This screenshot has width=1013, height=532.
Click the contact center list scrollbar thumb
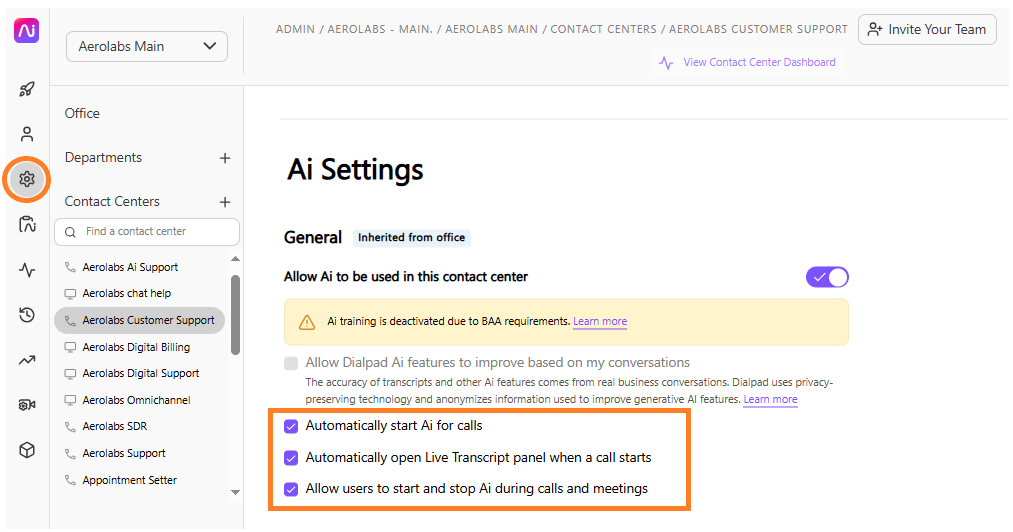[x=235, y=315]
